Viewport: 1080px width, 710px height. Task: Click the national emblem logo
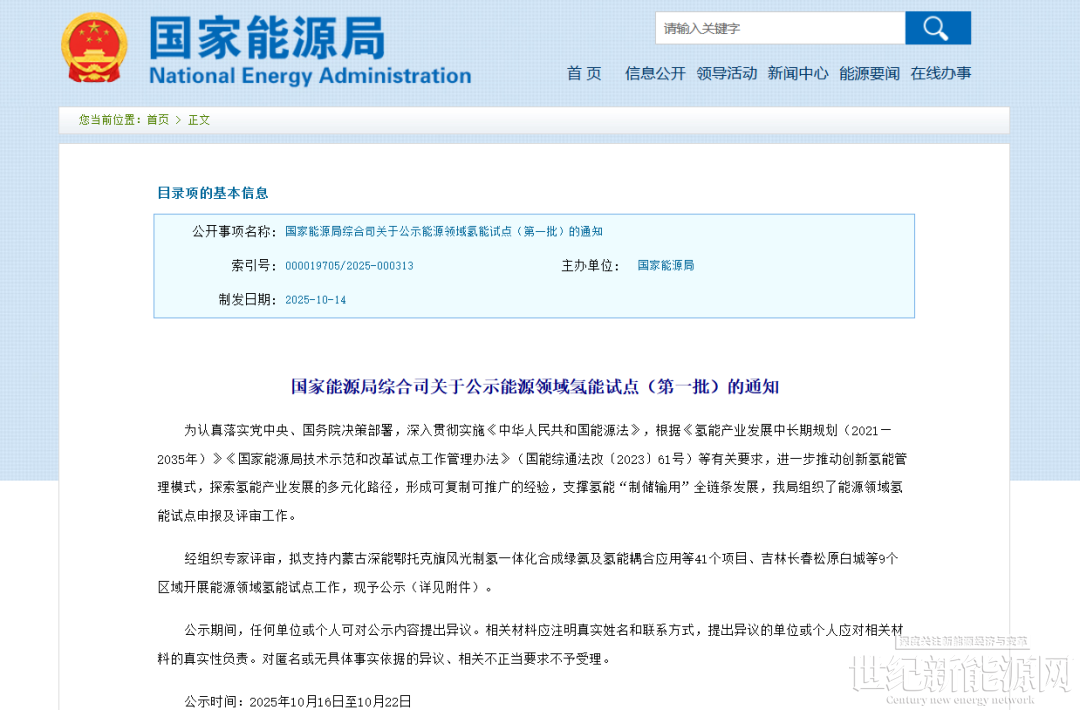coord(94,49)
